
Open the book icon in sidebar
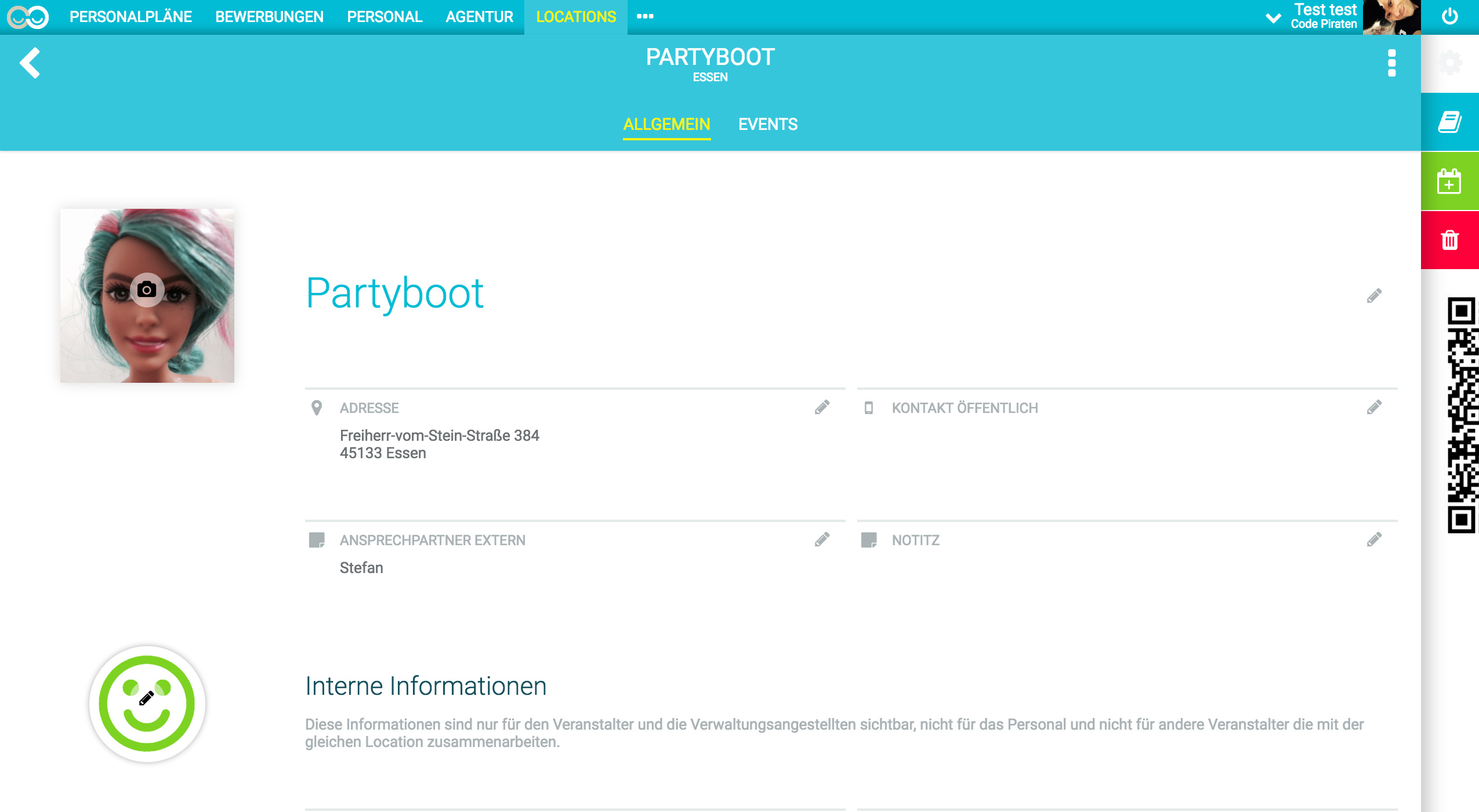[1450, 122]
